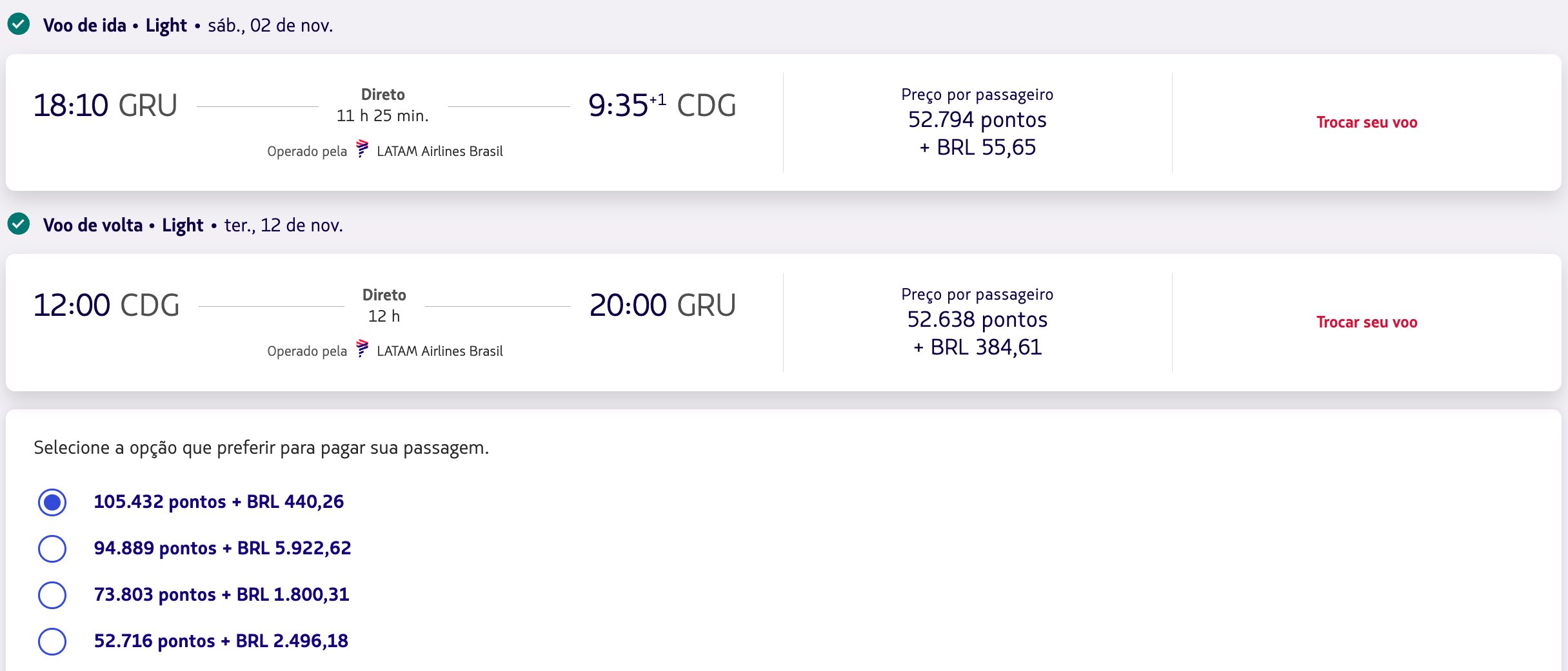The height and width of the screenshot is (671, 1568).
Task: Click the Direto 12 h duration label
Action: 384,306
